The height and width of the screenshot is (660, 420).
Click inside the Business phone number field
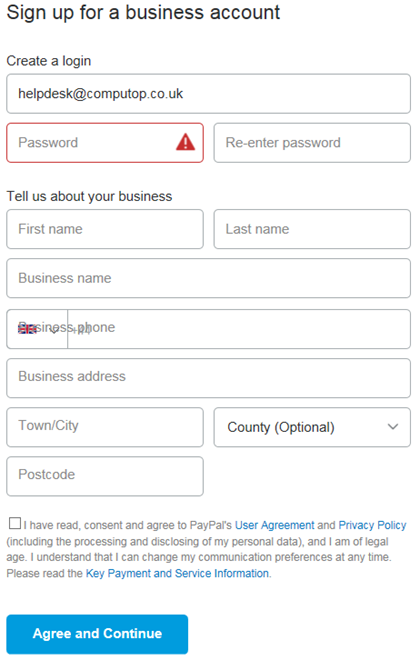239,329
